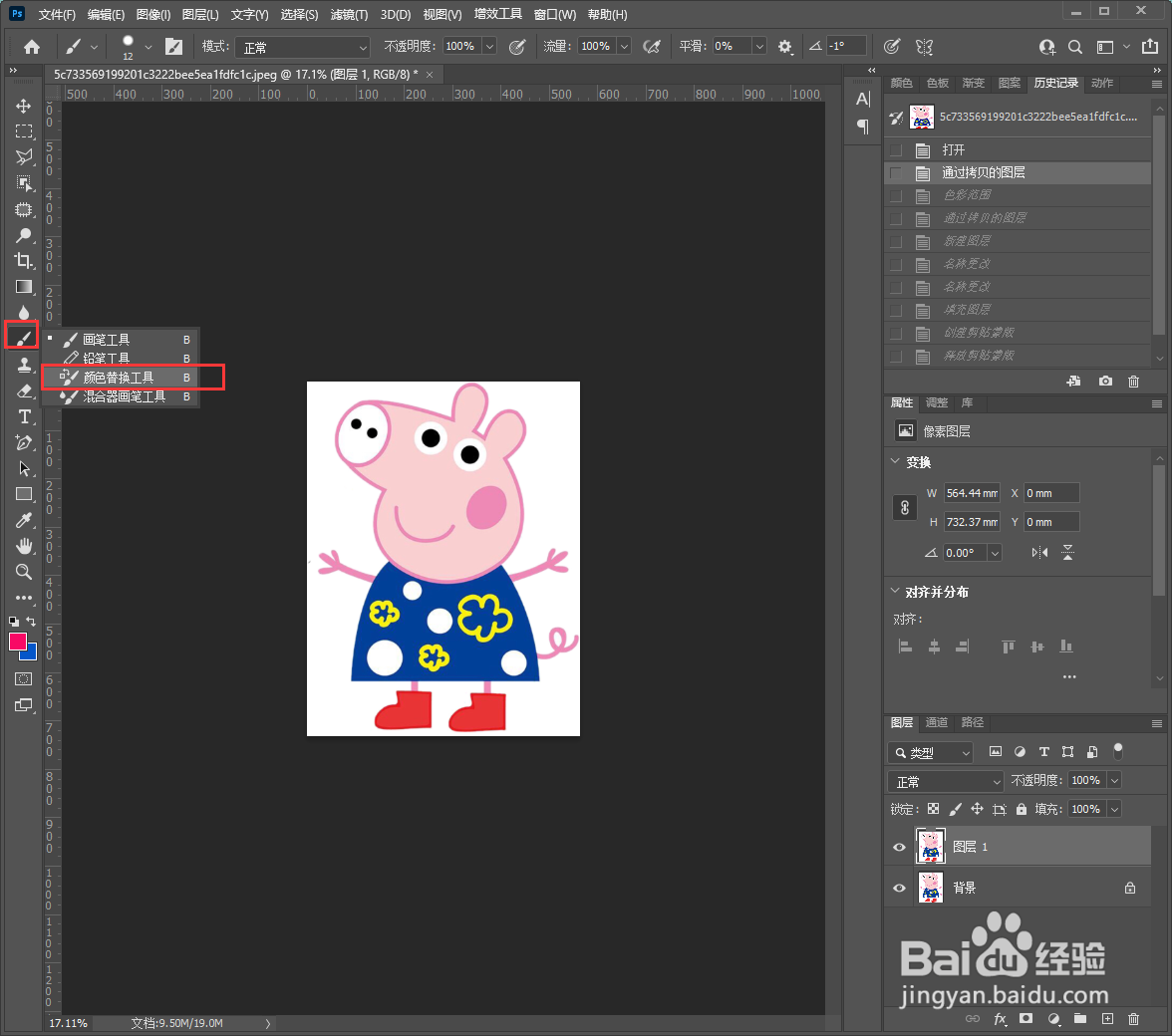Viewport: 1172px width, 1036px height.
Task: Select the Move tool
Action: (24, 106)
